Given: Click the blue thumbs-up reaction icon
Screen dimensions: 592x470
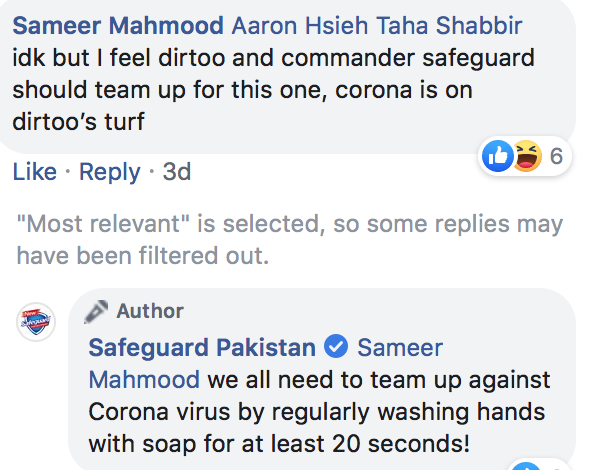Looking at the screenshot, I should 498,156.
